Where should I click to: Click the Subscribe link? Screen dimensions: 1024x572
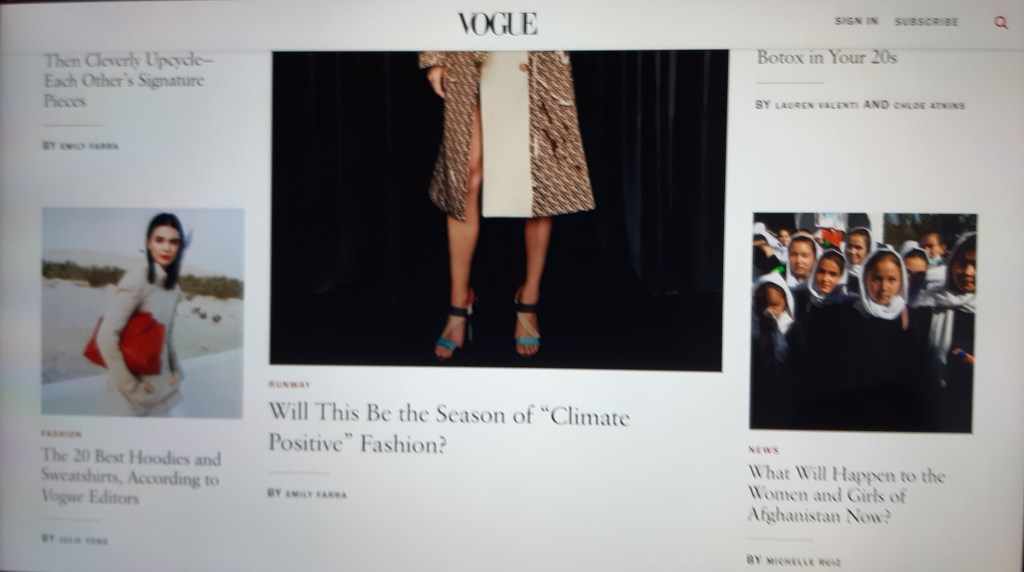pos(926,22)
